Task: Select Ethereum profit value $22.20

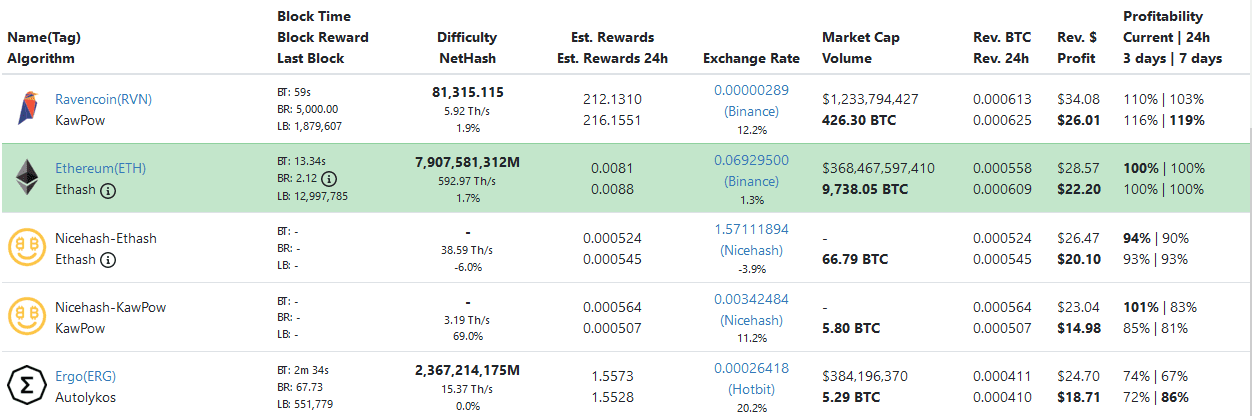Action: click(1079, 189)
